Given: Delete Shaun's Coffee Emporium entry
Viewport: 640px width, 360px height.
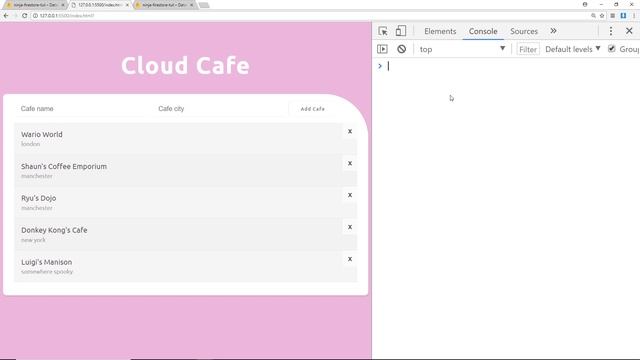Looking at the screenshot, I should click(350, 163).
